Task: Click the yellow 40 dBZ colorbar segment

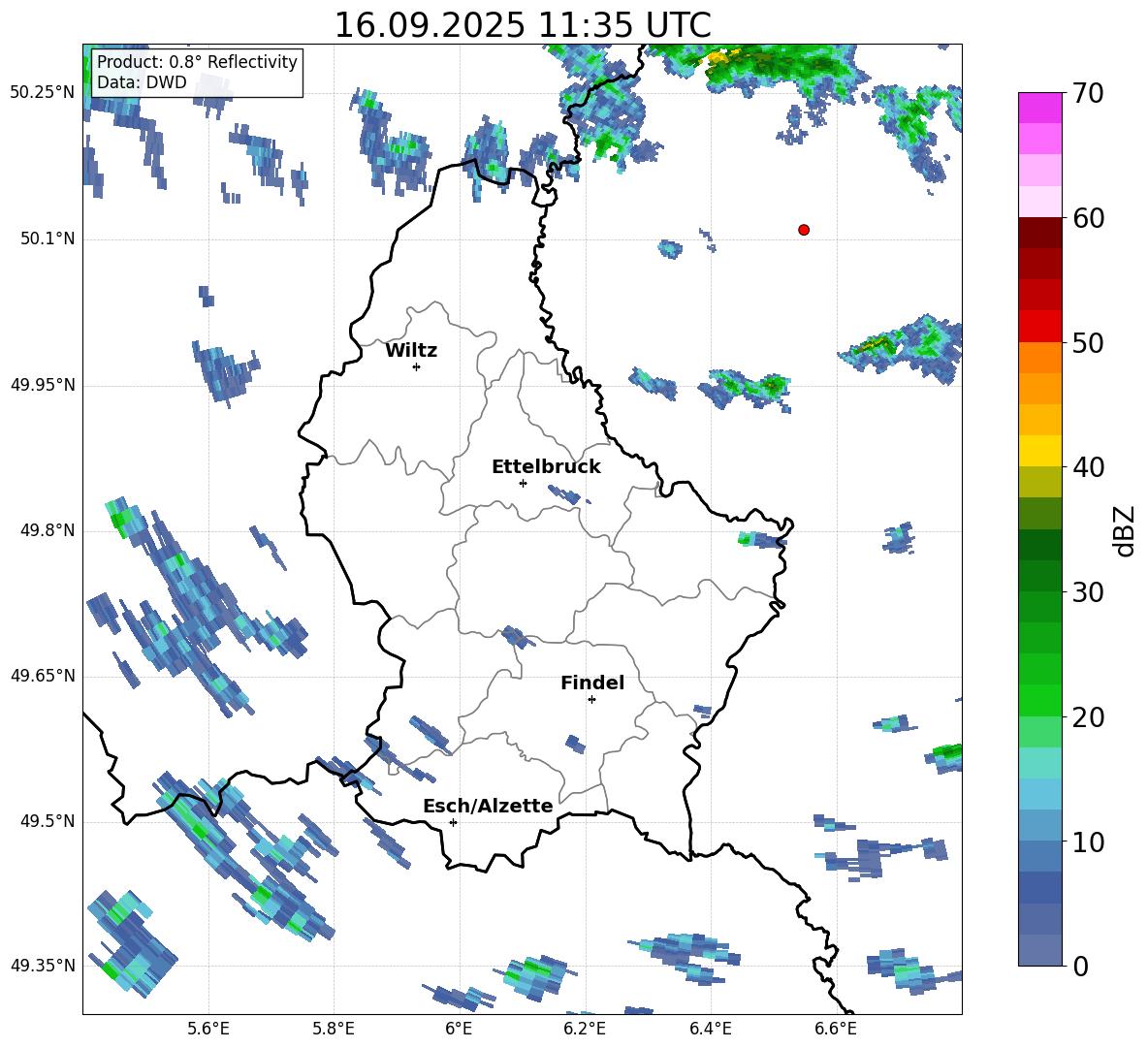Action: 1039,451
